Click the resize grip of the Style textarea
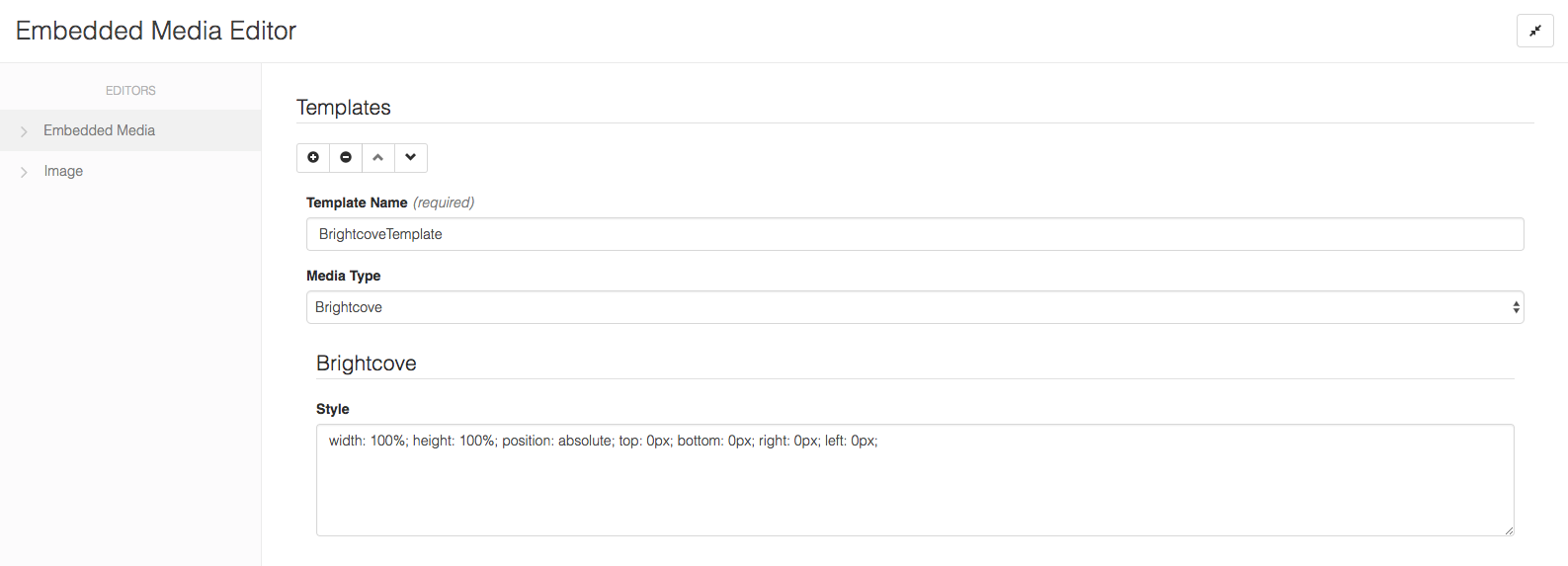The width and height of the screenshot is (1568, 566). [1509, 530]
